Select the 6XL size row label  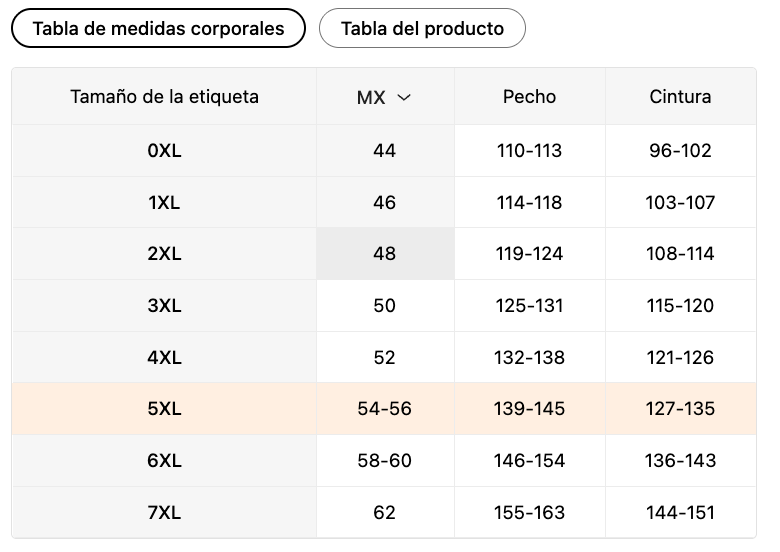coord(164,461)
